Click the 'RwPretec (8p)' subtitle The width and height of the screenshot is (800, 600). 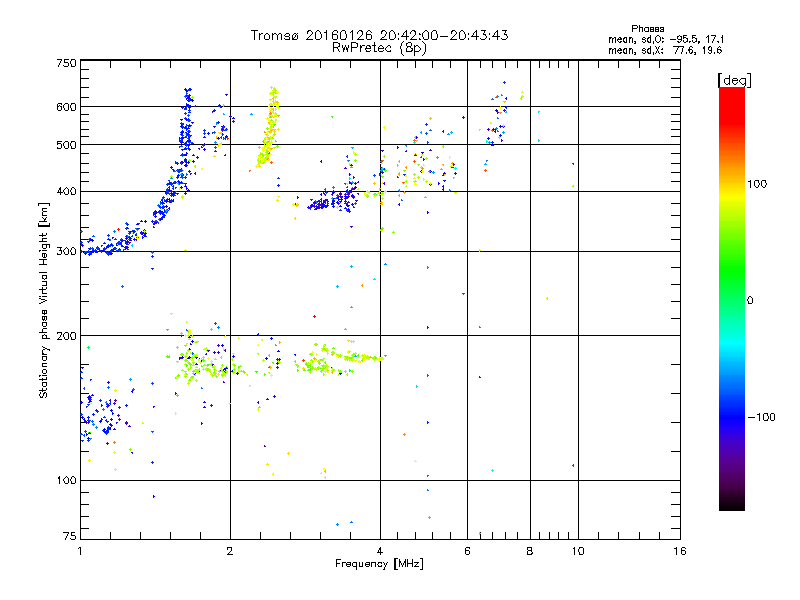coord(379,48)
